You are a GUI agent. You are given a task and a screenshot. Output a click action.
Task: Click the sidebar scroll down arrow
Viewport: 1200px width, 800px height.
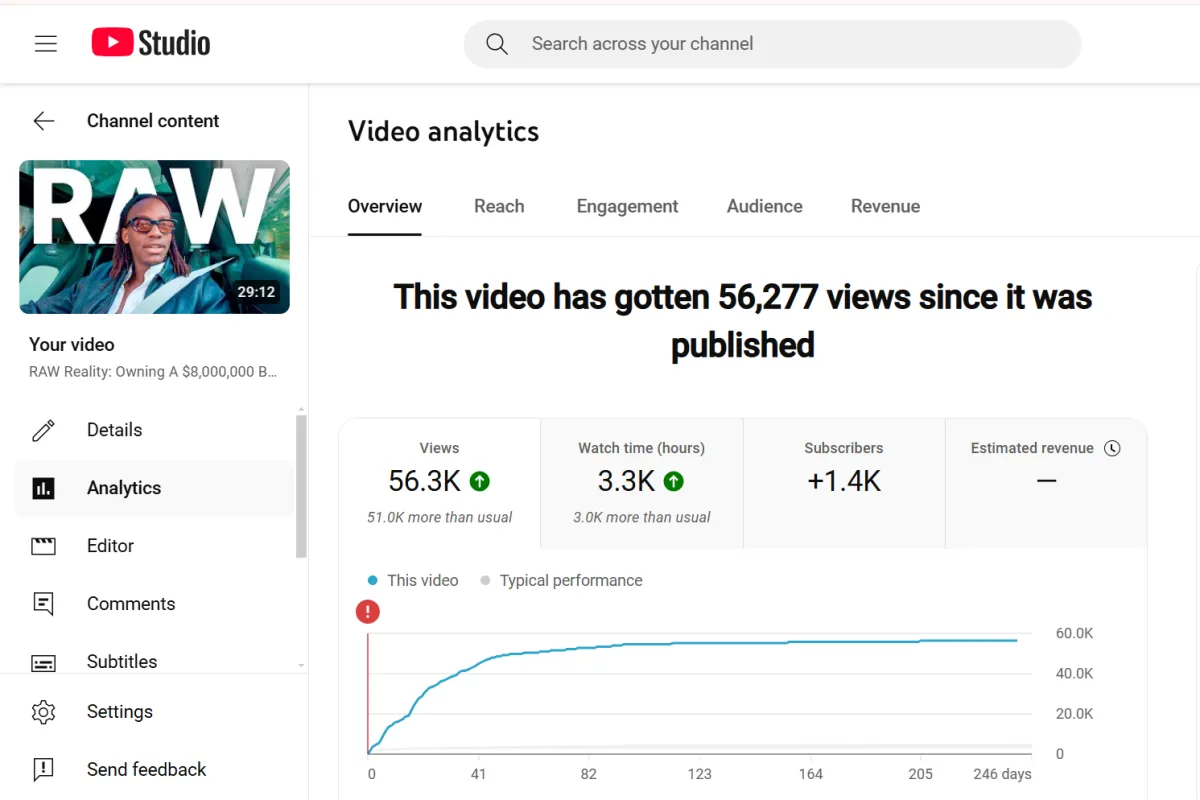click(x=301, y=665)
